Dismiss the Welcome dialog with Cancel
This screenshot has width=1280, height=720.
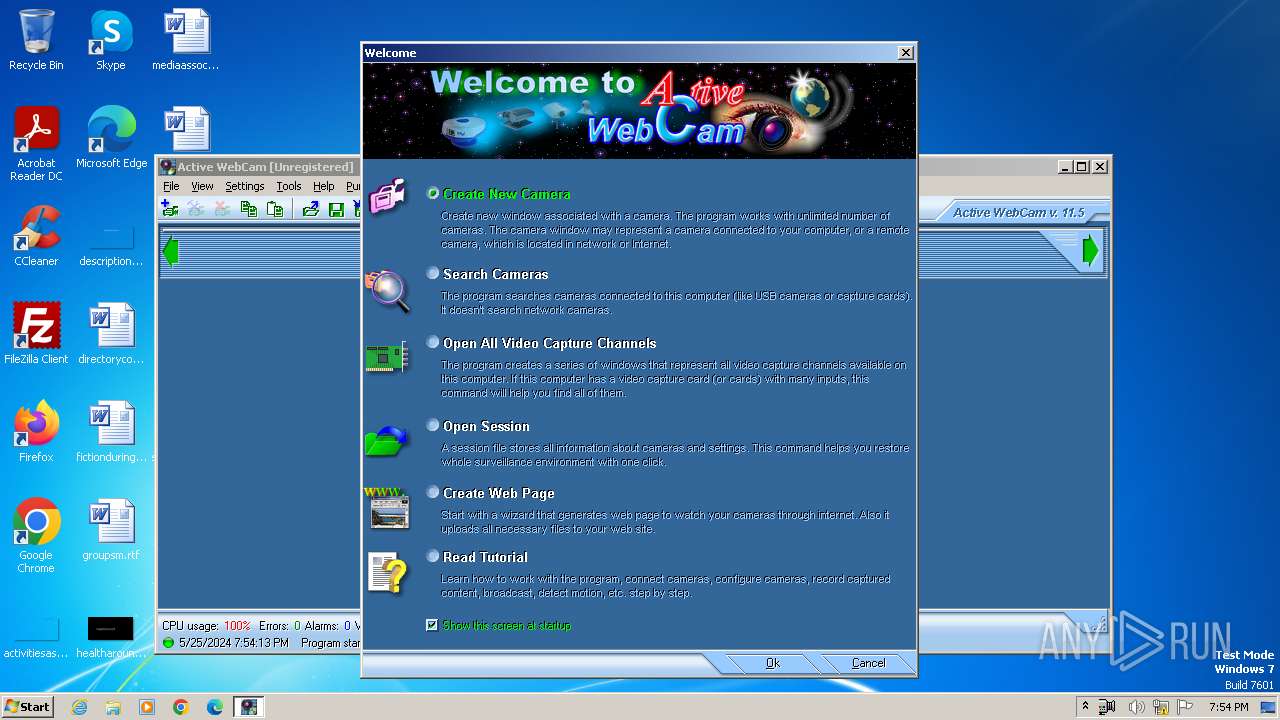tap(868, 663)
